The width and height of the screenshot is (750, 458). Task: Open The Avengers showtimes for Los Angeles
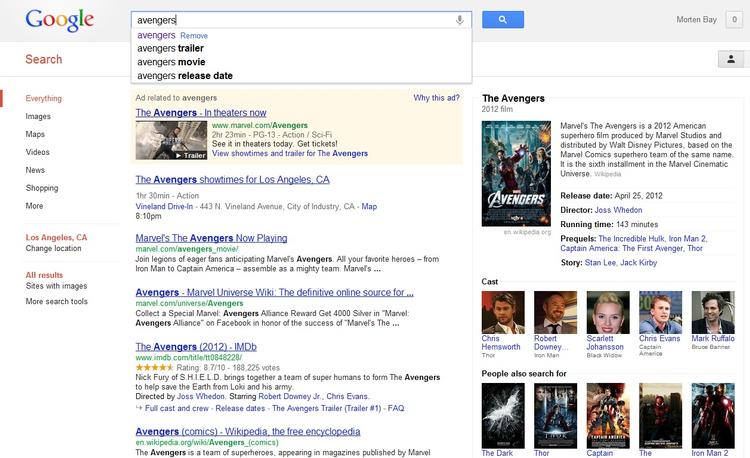[x=232, y=179]
